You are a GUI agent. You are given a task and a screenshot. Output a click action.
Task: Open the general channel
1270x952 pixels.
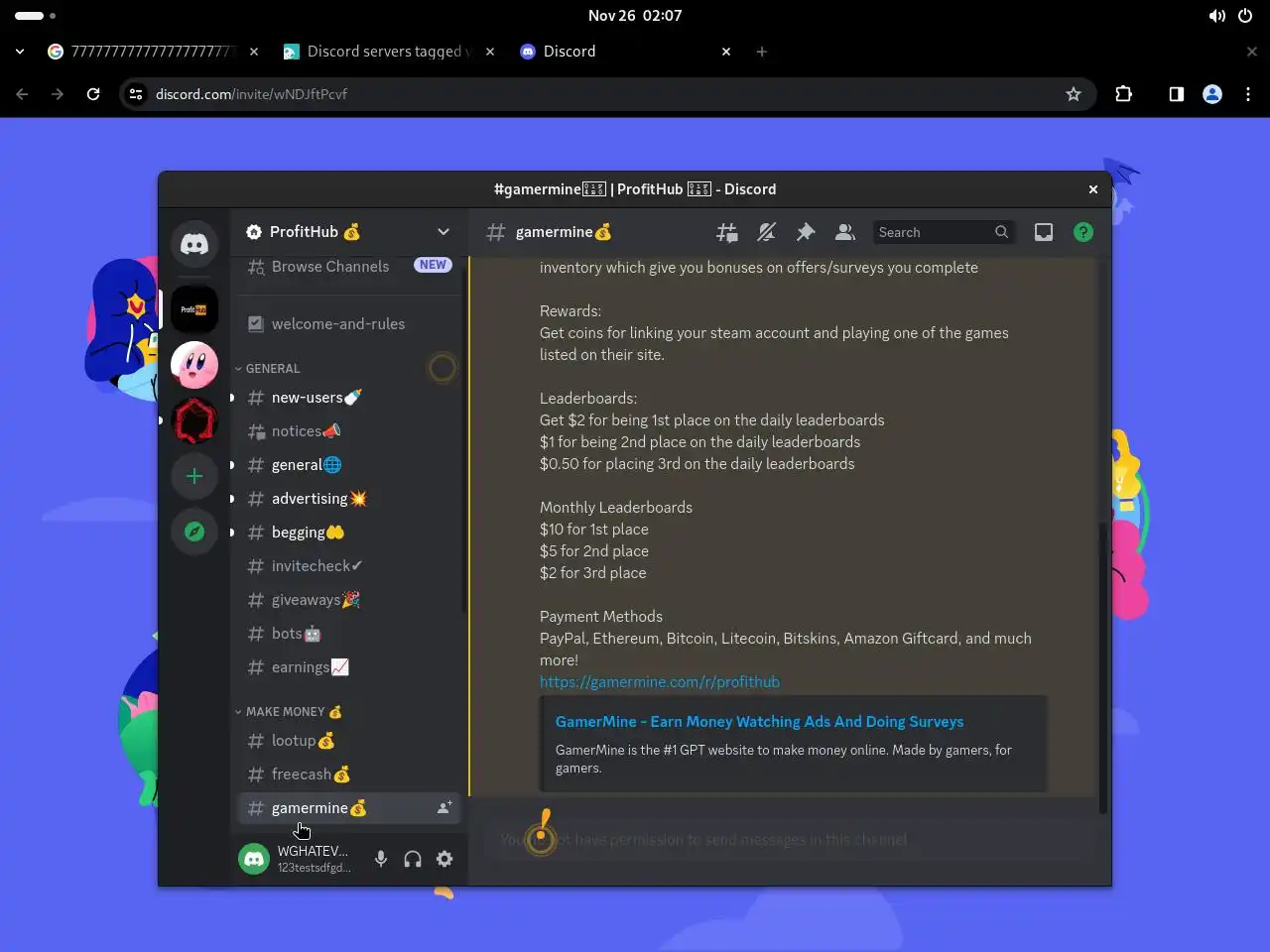point(348,465)
